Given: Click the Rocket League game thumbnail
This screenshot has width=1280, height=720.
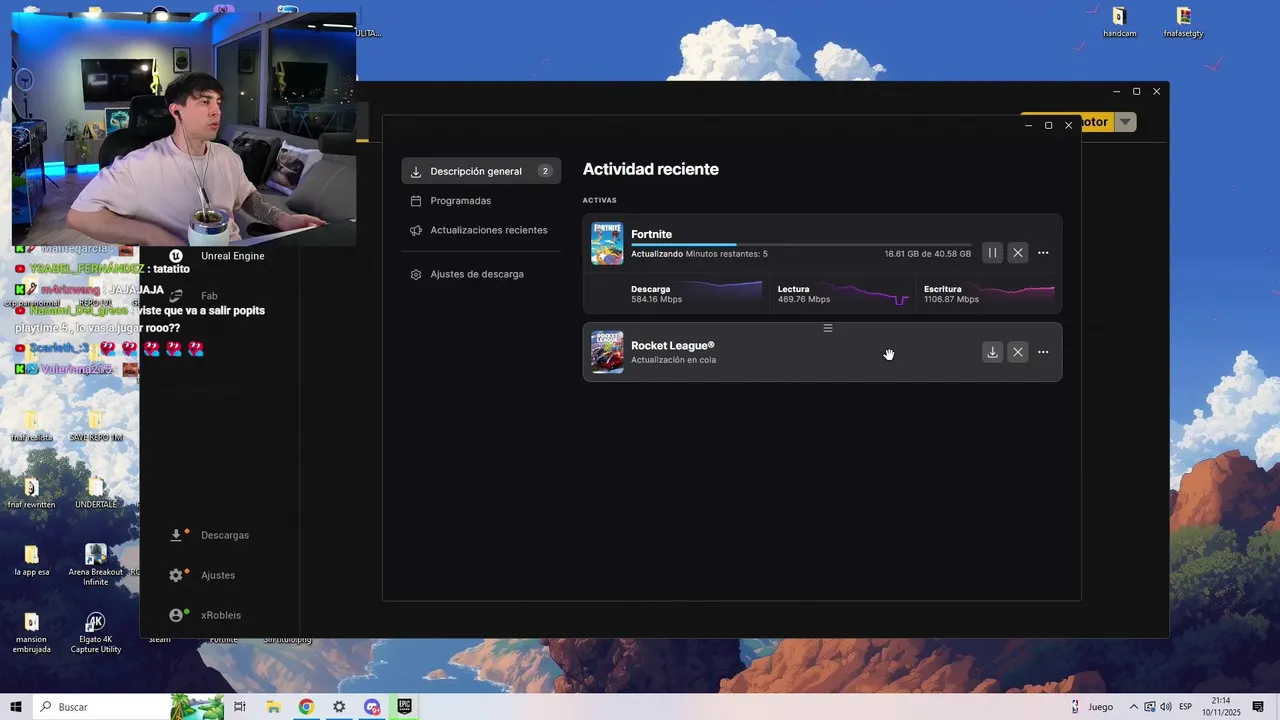Looking at the screenshot, I should click(x=607, y=352).
